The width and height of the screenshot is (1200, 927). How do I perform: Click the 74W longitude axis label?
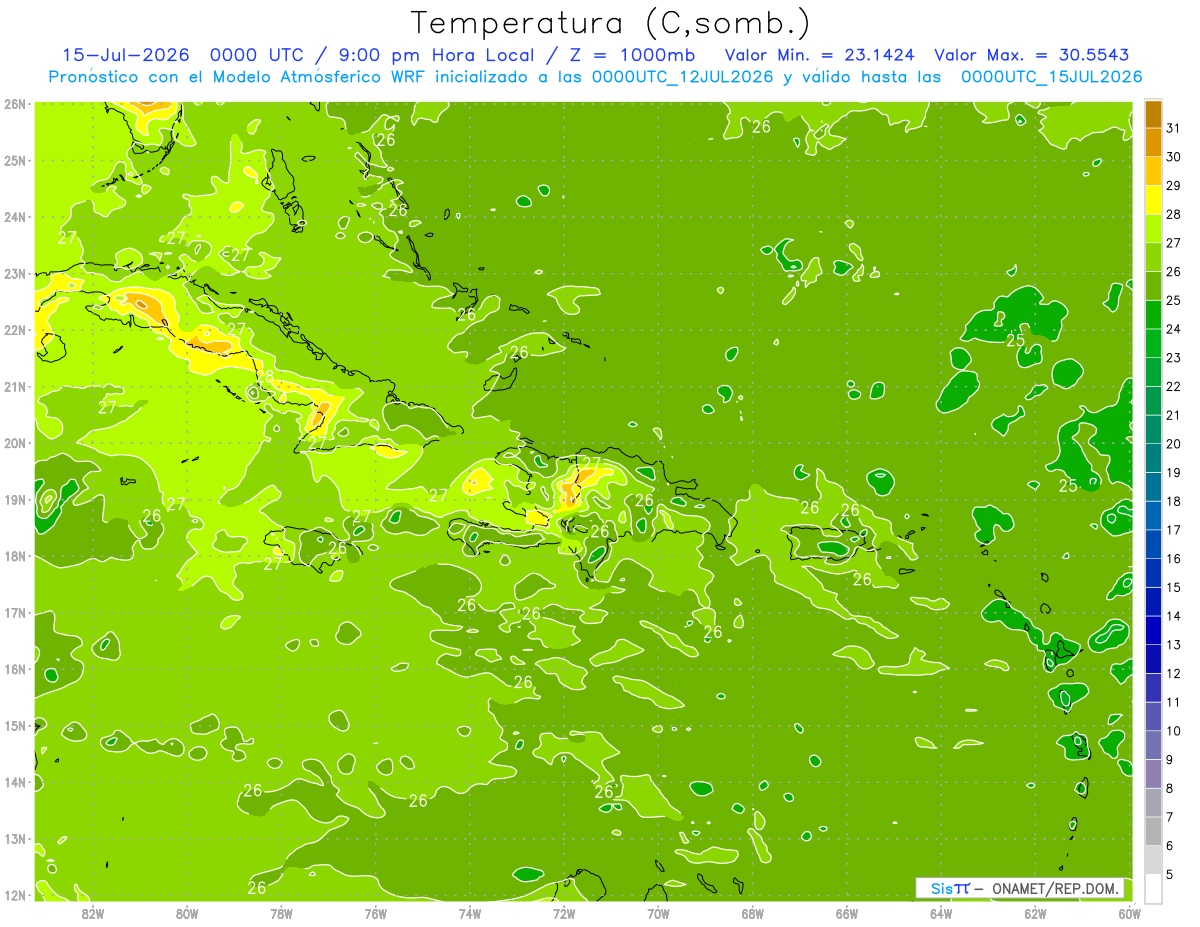(470, 913)
